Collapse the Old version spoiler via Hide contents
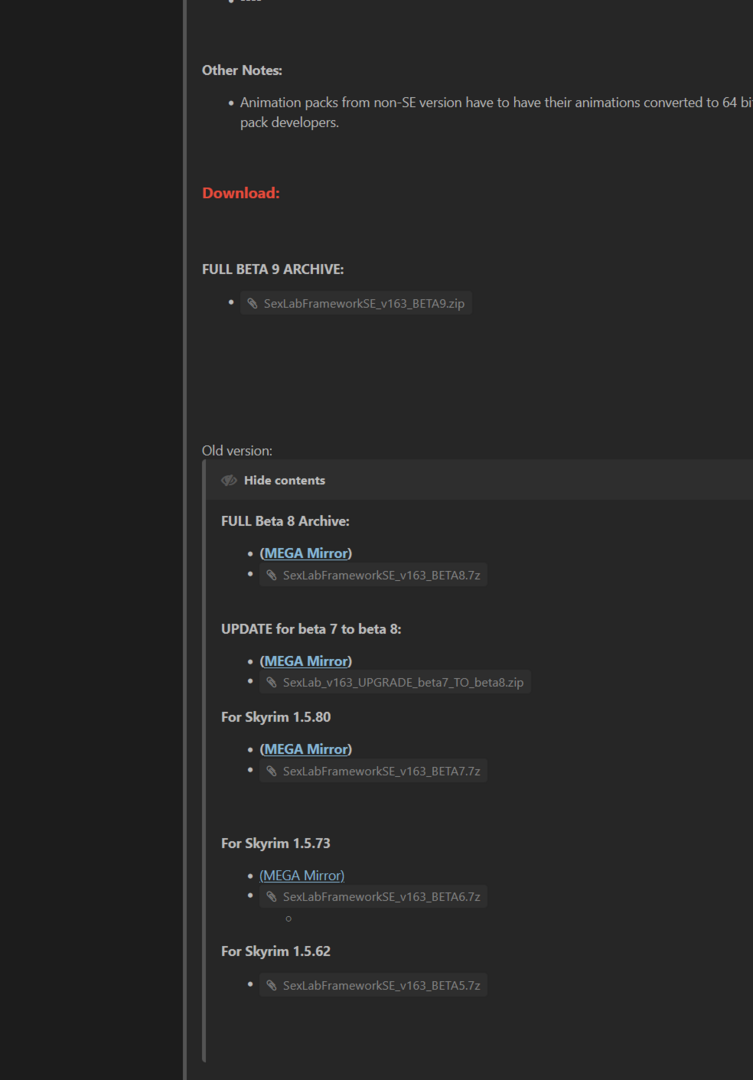Image resolution: width=753 pixels, height=1080 pixels. click(284, 480)
